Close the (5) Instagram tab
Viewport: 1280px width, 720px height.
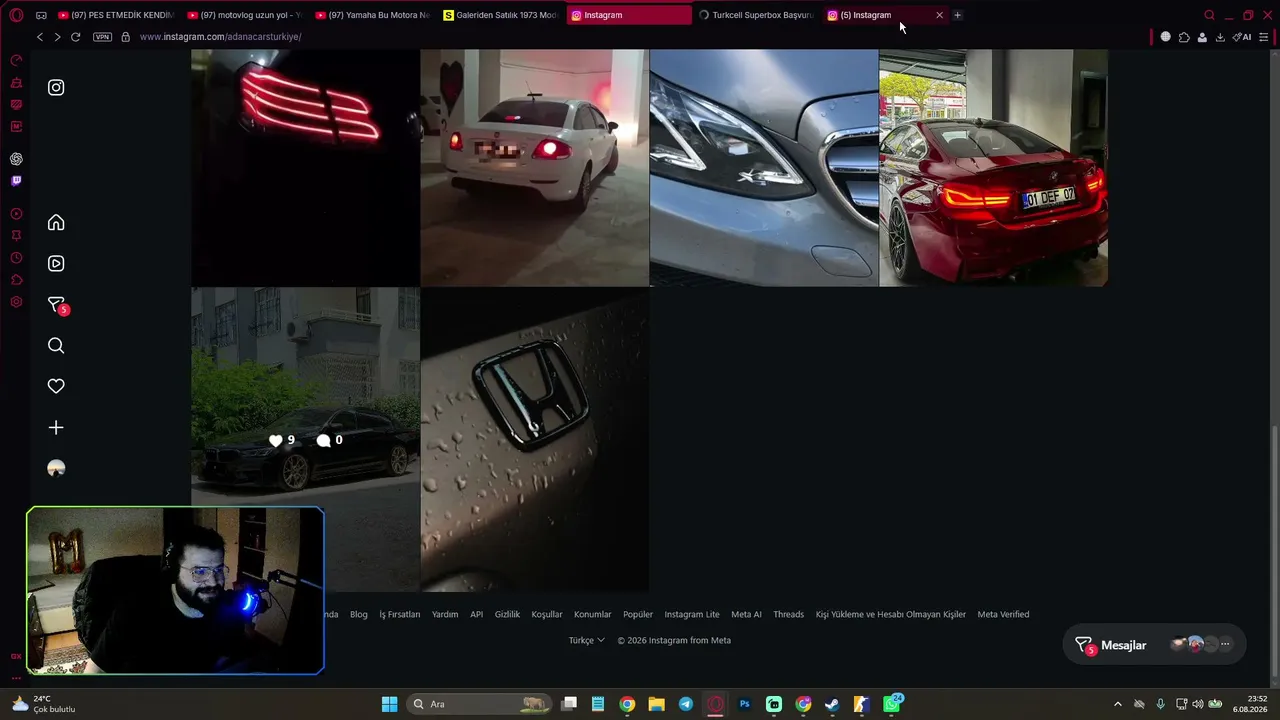coord(939,15)
